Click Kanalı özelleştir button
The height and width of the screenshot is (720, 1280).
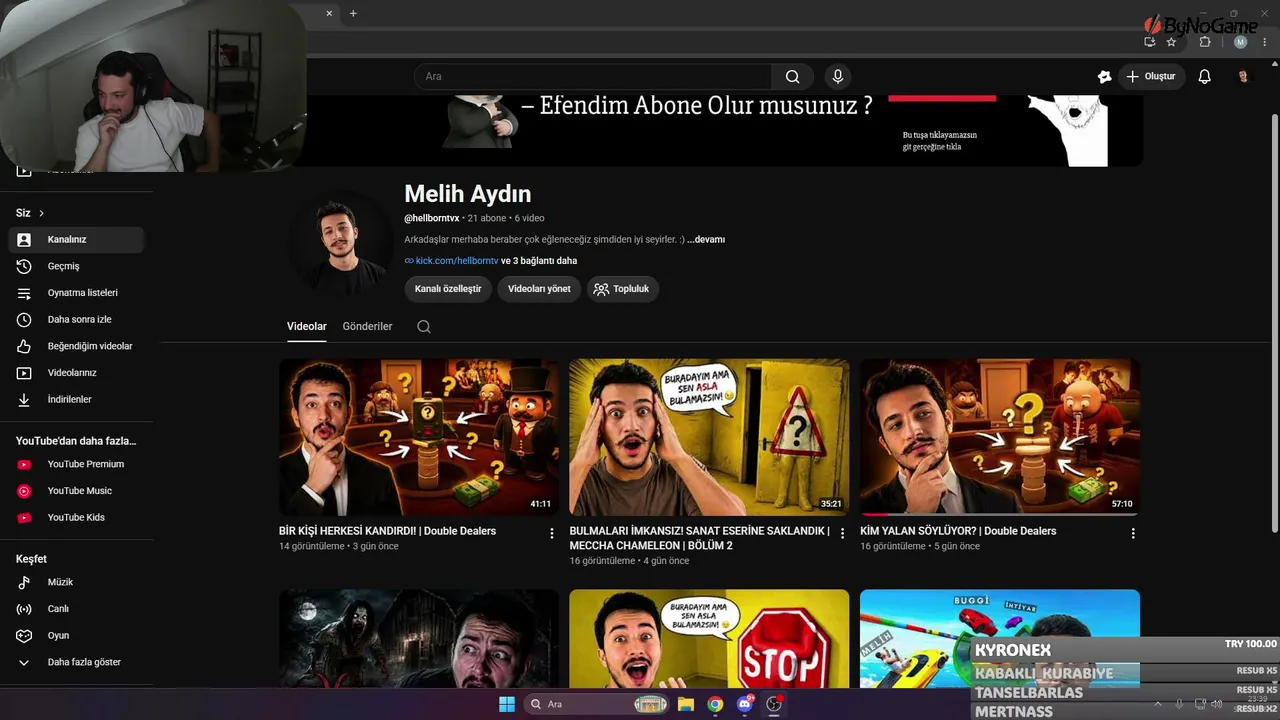tap(448, 289)
